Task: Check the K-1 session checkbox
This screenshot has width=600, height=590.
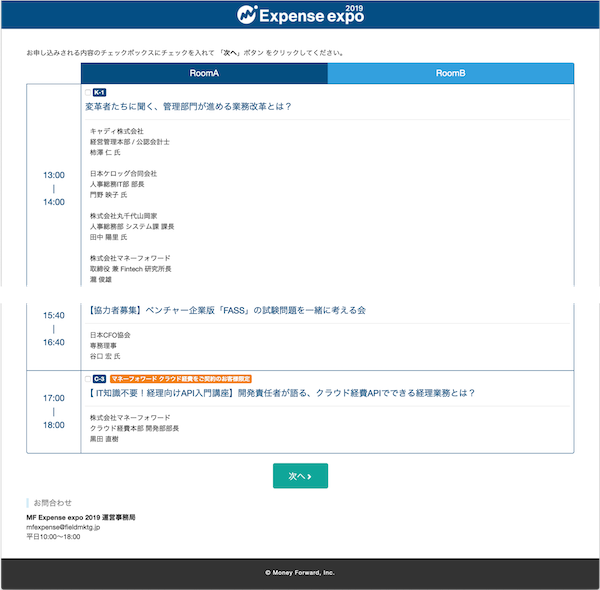Action: pos(88,92)
